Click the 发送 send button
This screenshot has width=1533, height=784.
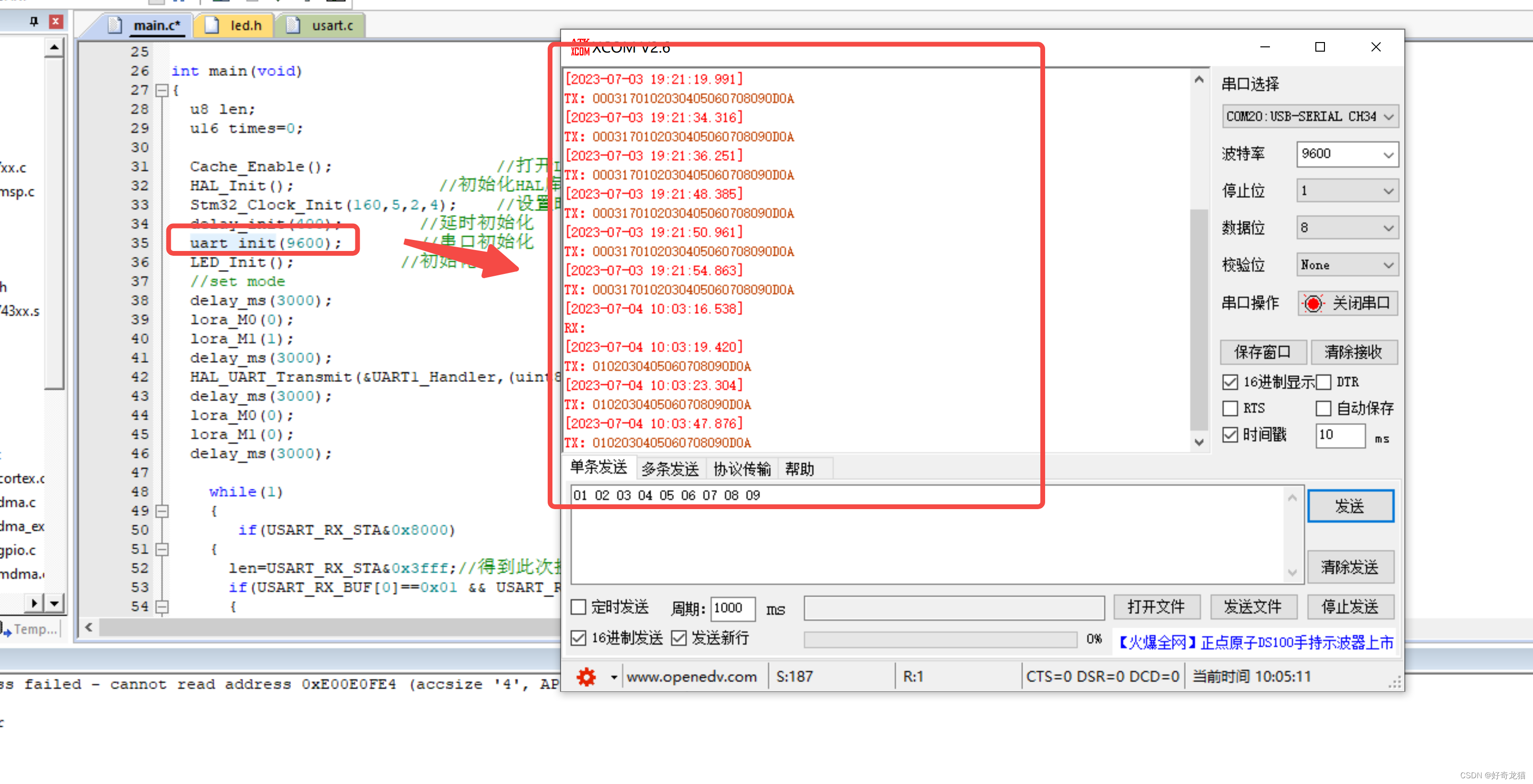point(1350,506)
